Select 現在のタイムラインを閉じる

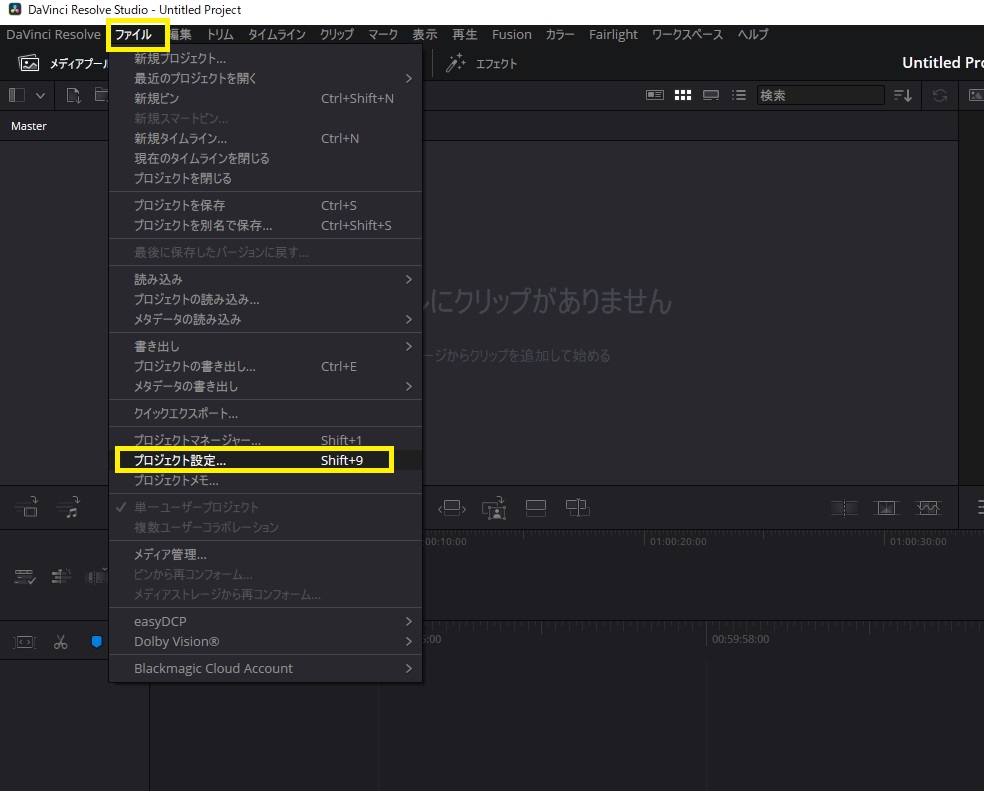coord(265,159)
